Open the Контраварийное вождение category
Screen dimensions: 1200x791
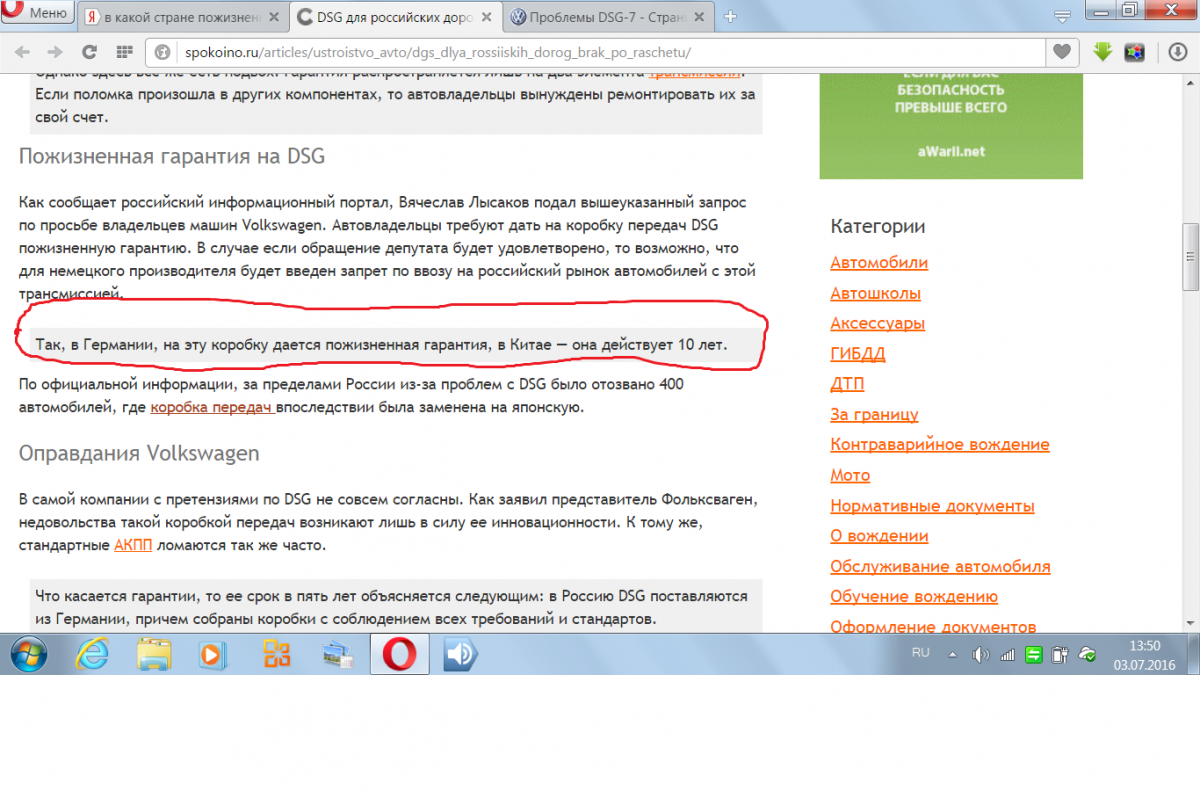[940, 445]
